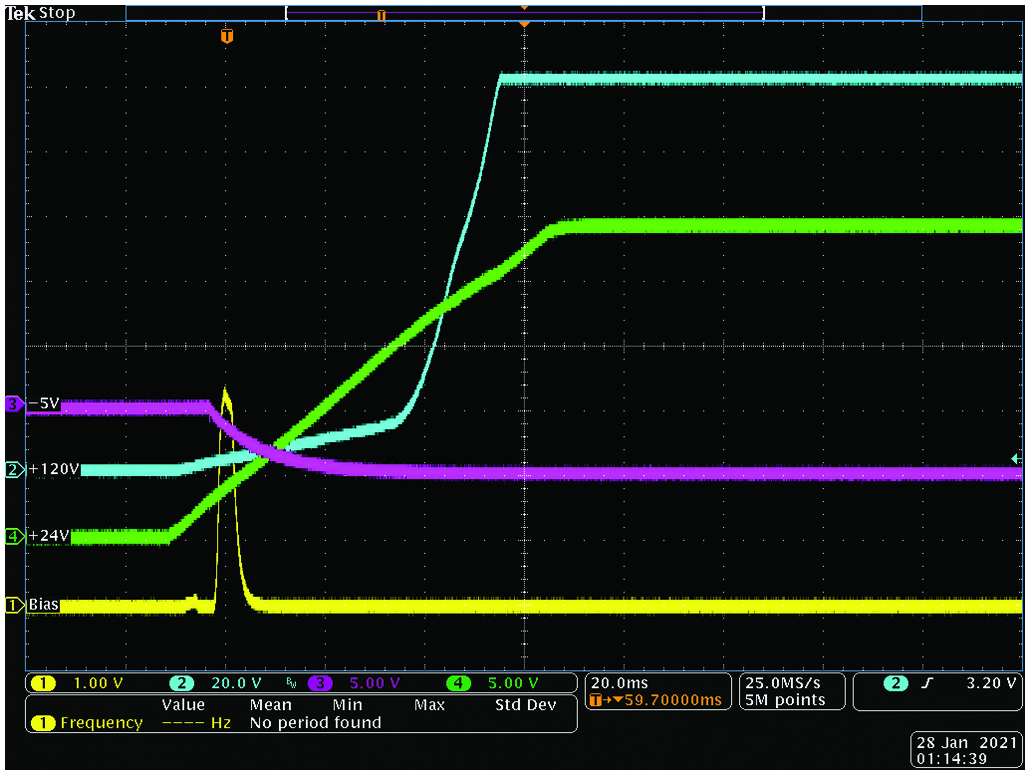Click the 20.0 V channel 2 scale value

[x=236, y=684]
